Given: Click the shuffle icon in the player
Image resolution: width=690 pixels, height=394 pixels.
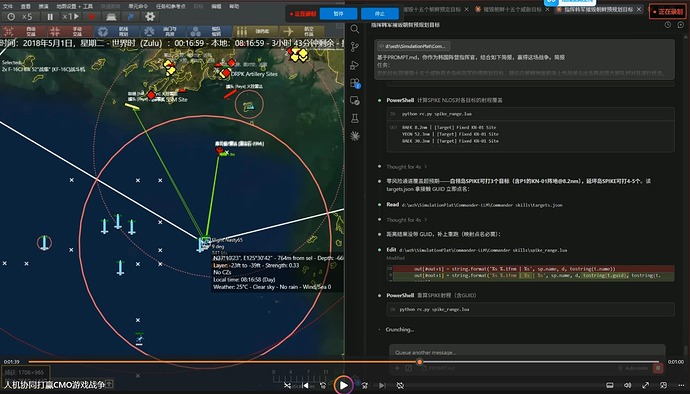Looking at the screenshot, I should (x=287, y=385).
